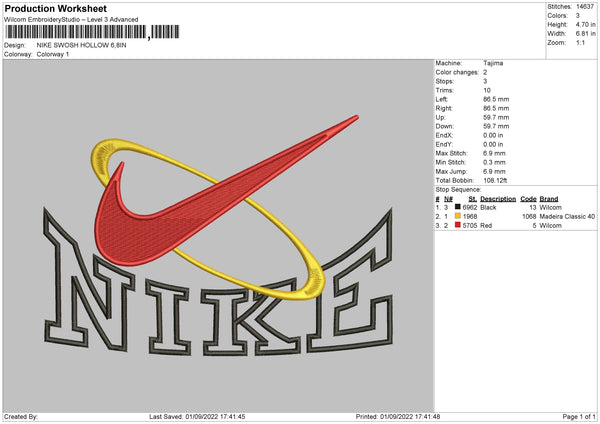The width and height of the screenshot is (600, 424).
Task: Click the Page 1 of 1 indicator
Action: tap(579, 416)
